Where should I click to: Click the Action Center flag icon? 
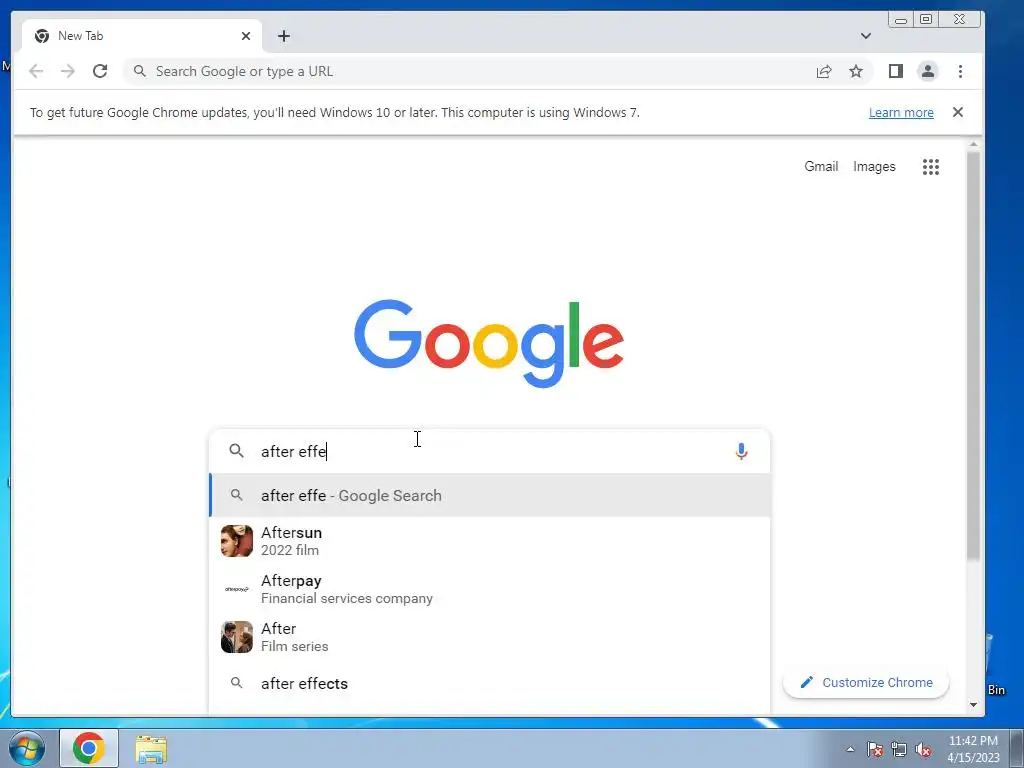pos(874,749)
